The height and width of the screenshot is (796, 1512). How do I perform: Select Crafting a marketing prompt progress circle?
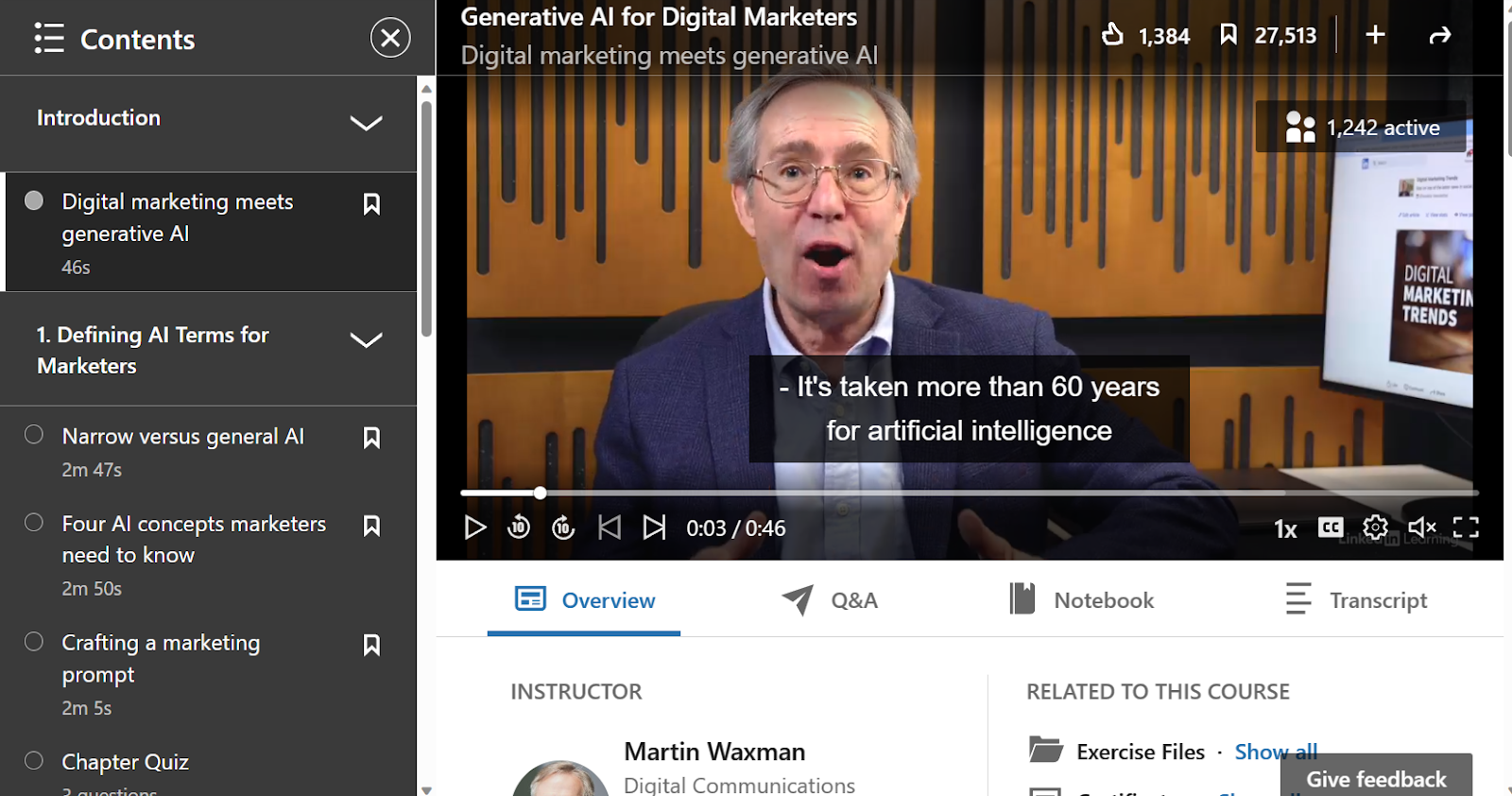pos(34,642)
